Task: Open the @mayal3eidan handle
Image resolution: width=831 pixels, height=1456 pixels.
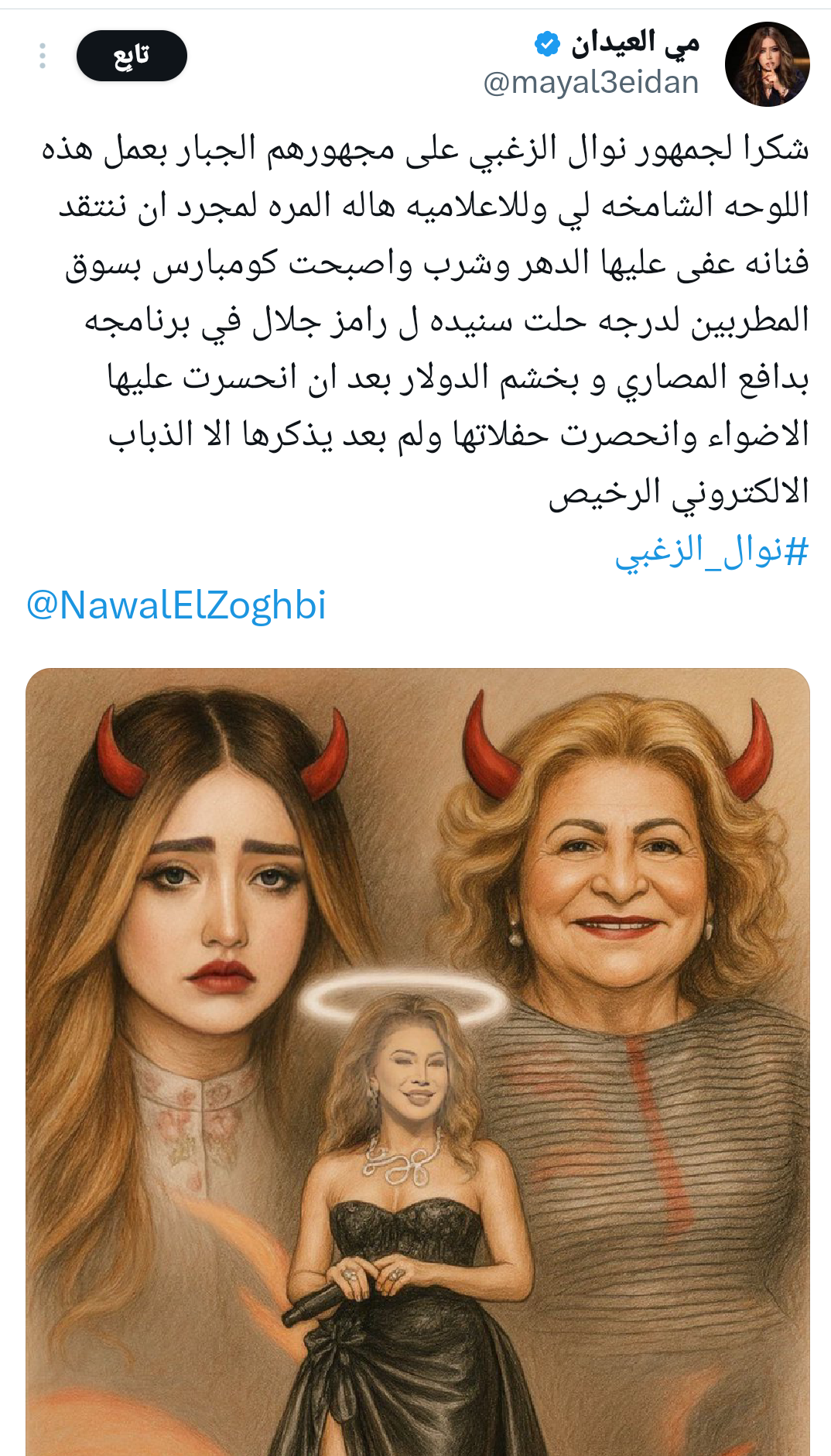Action: pos(591,82)
